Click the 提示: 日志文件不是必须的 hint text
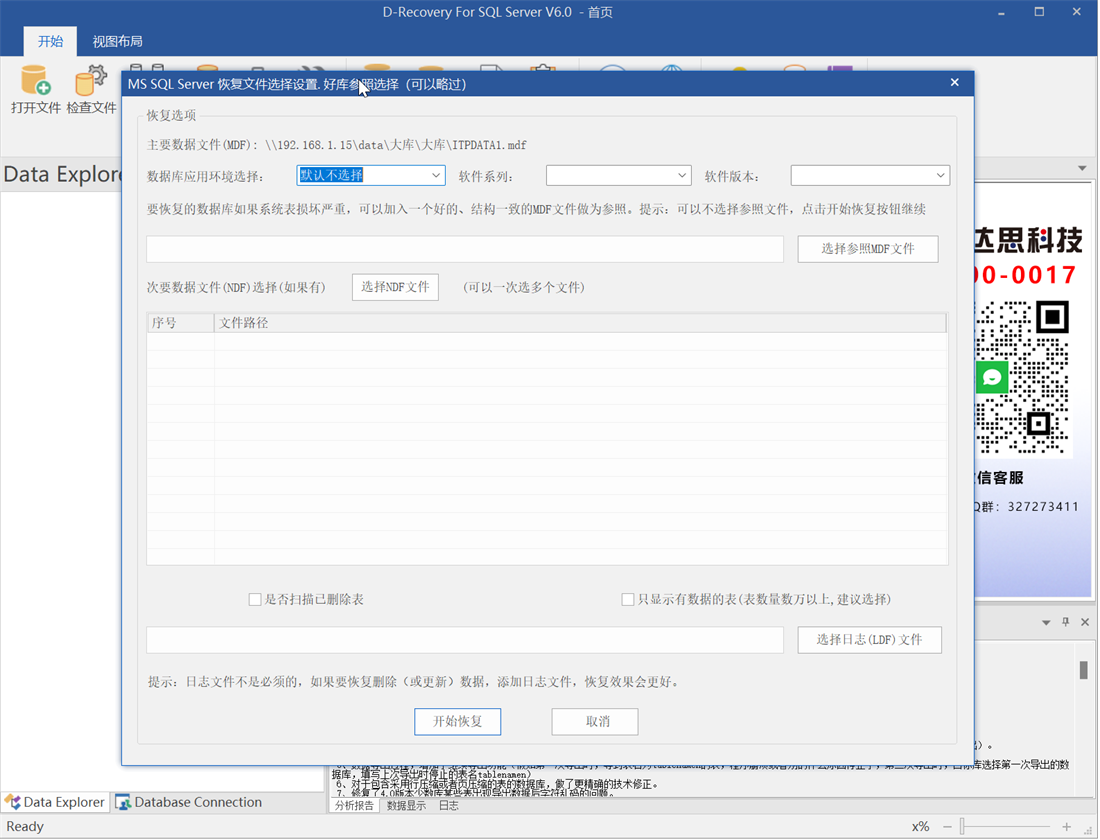 (x=414, y=681)
